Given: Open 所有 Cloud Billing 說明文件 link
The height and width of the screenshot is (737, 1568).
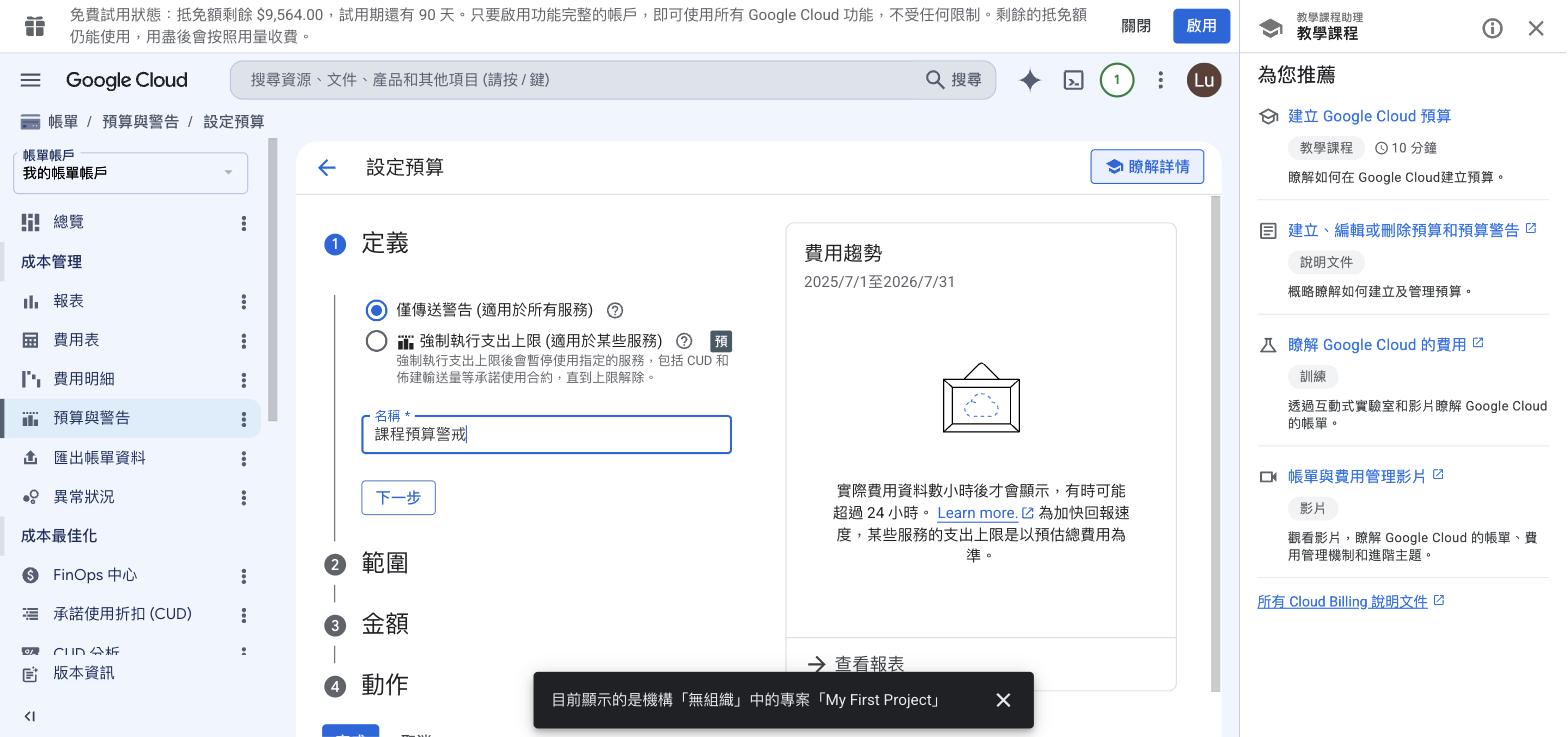Looking at the screenshot, I should (x=1350, y=601).
